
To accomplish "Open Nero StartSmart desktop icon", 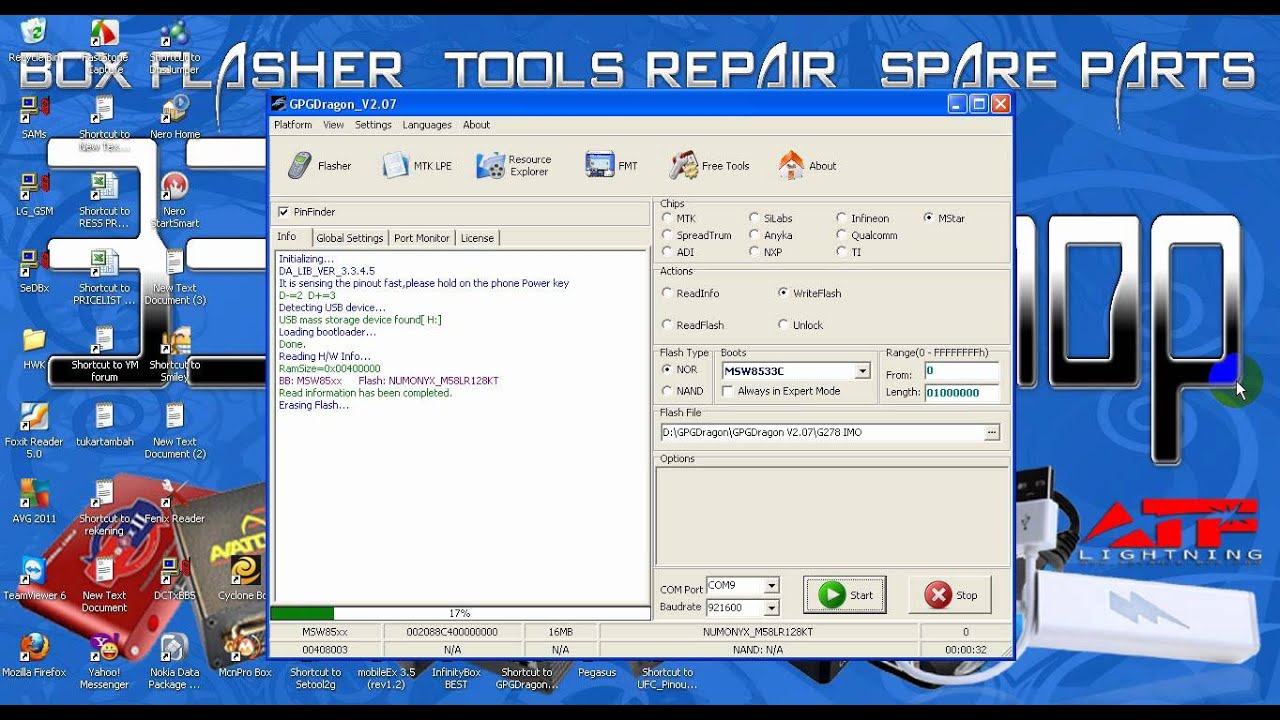I will (175, 199).
